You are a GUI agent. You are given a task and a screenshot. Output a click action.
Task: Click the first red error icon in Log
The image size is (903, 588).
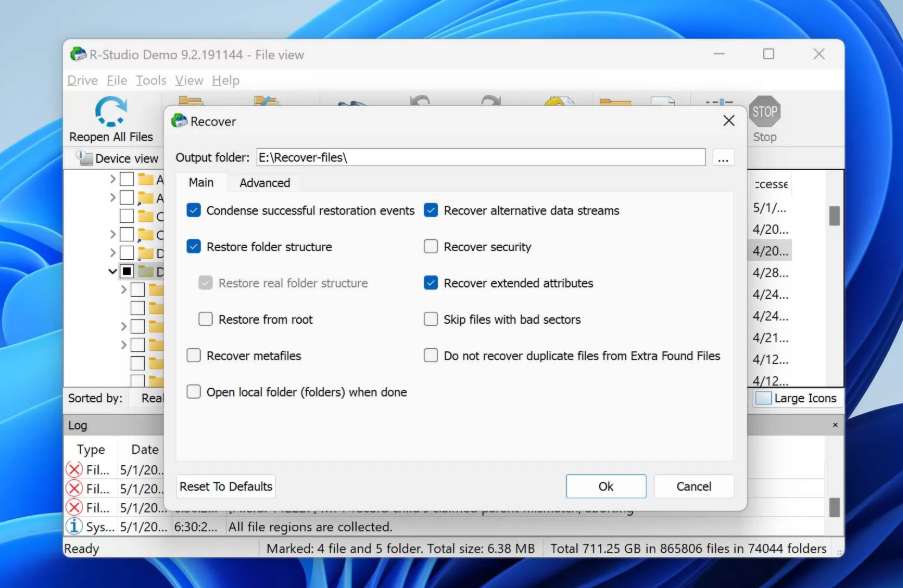pos(74,469)
